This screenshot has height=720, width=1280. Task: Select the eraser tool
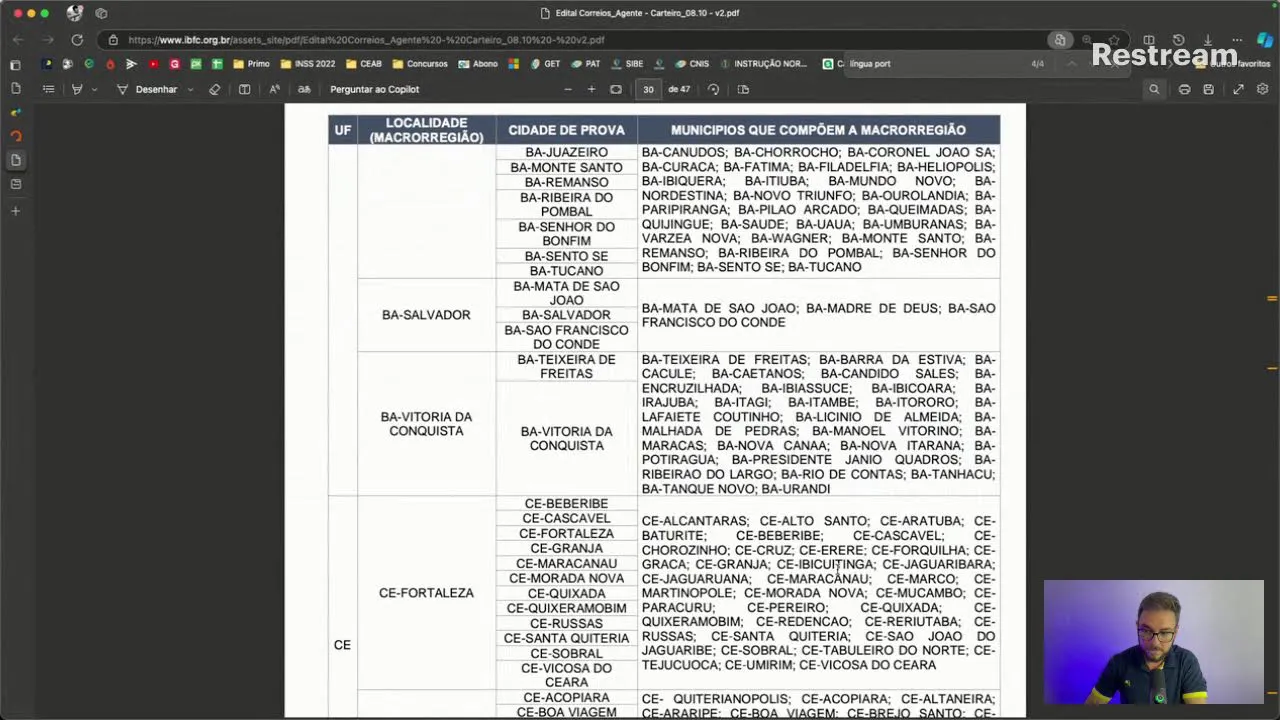point(214,89)
